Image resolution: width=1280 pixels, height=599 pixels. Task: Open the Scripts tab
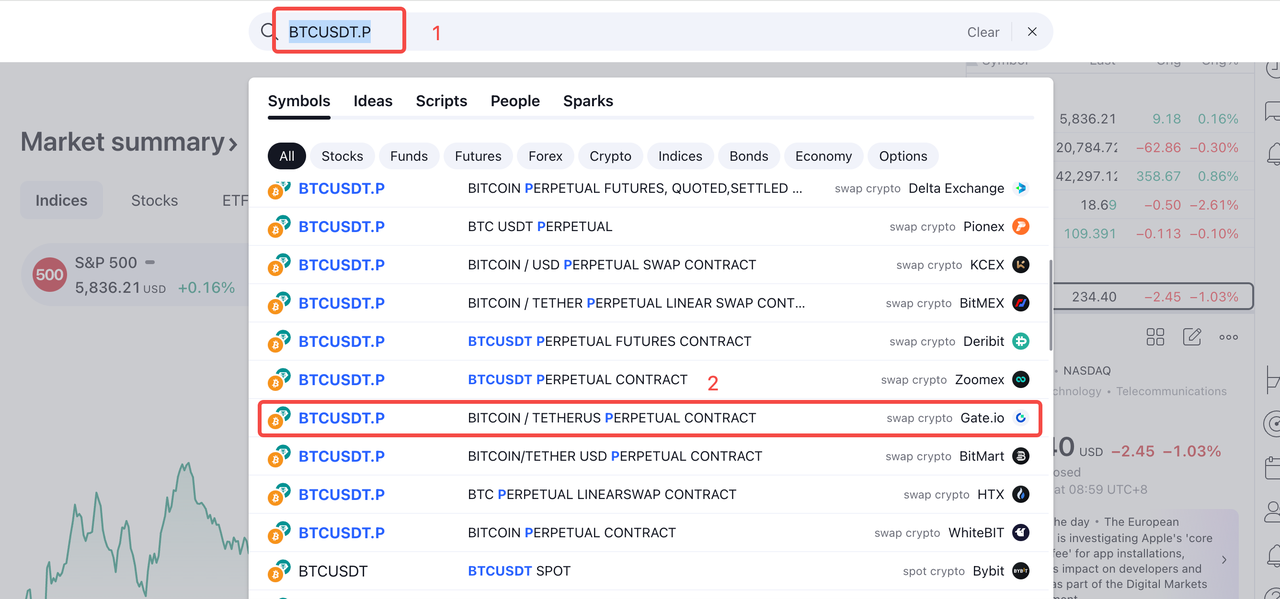(x=441, y=101)
